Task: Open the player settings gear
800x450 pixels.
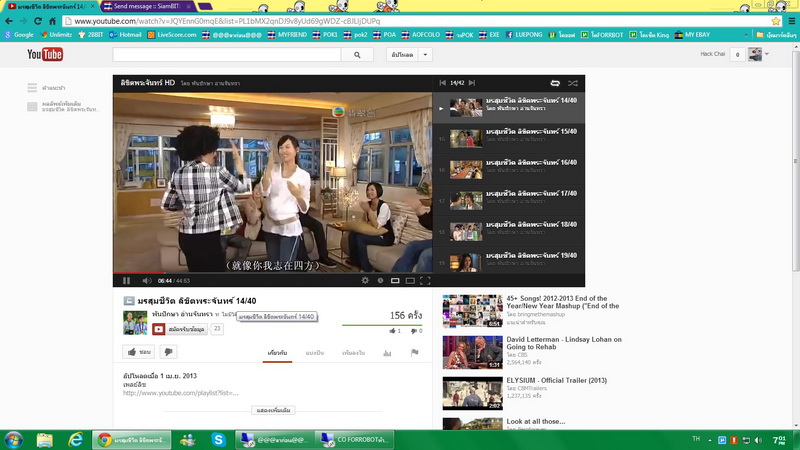Action: coord(365,281)
